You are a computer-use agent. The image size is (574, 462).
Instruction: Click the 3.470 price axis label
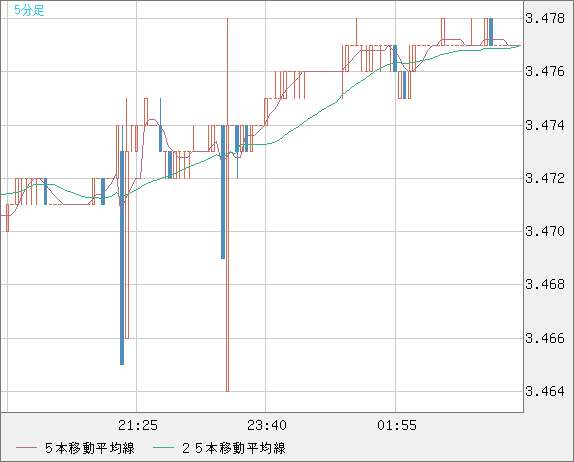(545, 231)
